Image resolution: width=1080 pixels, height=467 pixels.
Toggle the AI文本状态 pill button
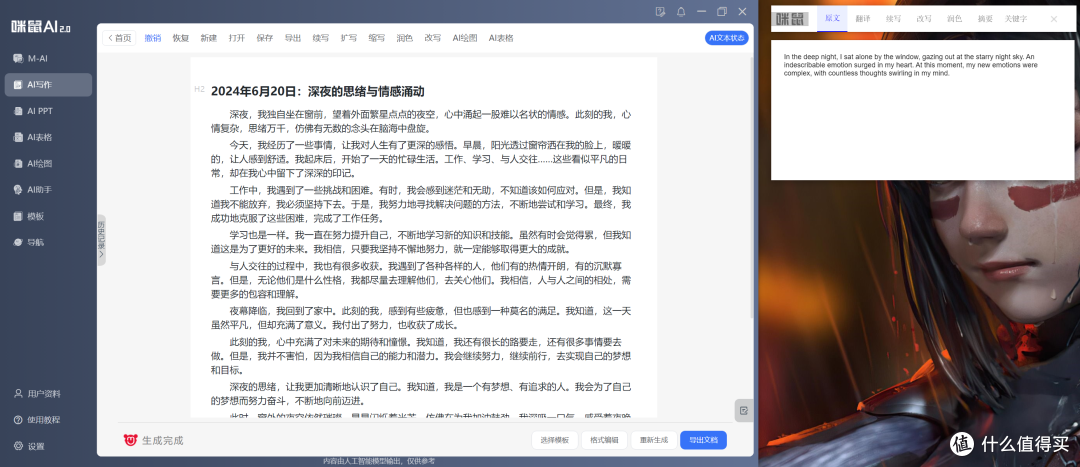(727, 38)
